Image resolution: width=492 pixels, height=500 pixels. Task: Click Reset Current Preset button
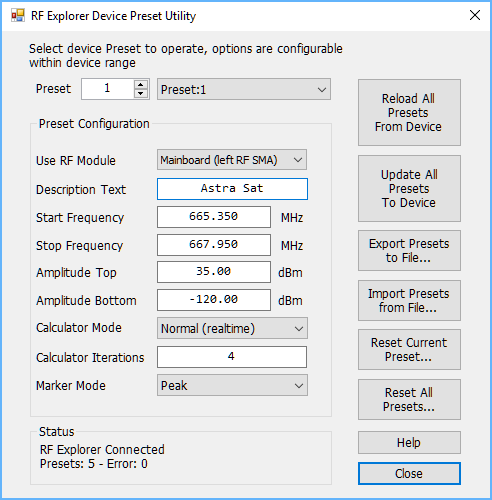point(409,350)
